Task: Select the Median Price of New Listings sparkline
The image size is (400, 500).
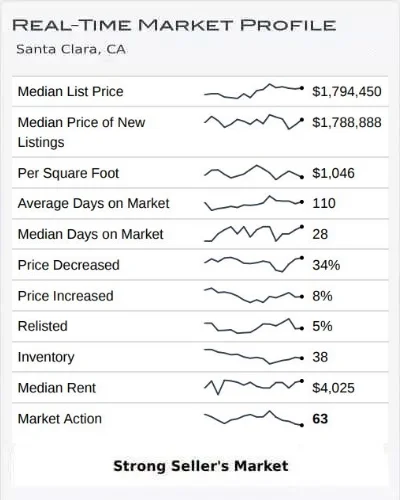Action: pyautogui.click(x=254, y=122)
